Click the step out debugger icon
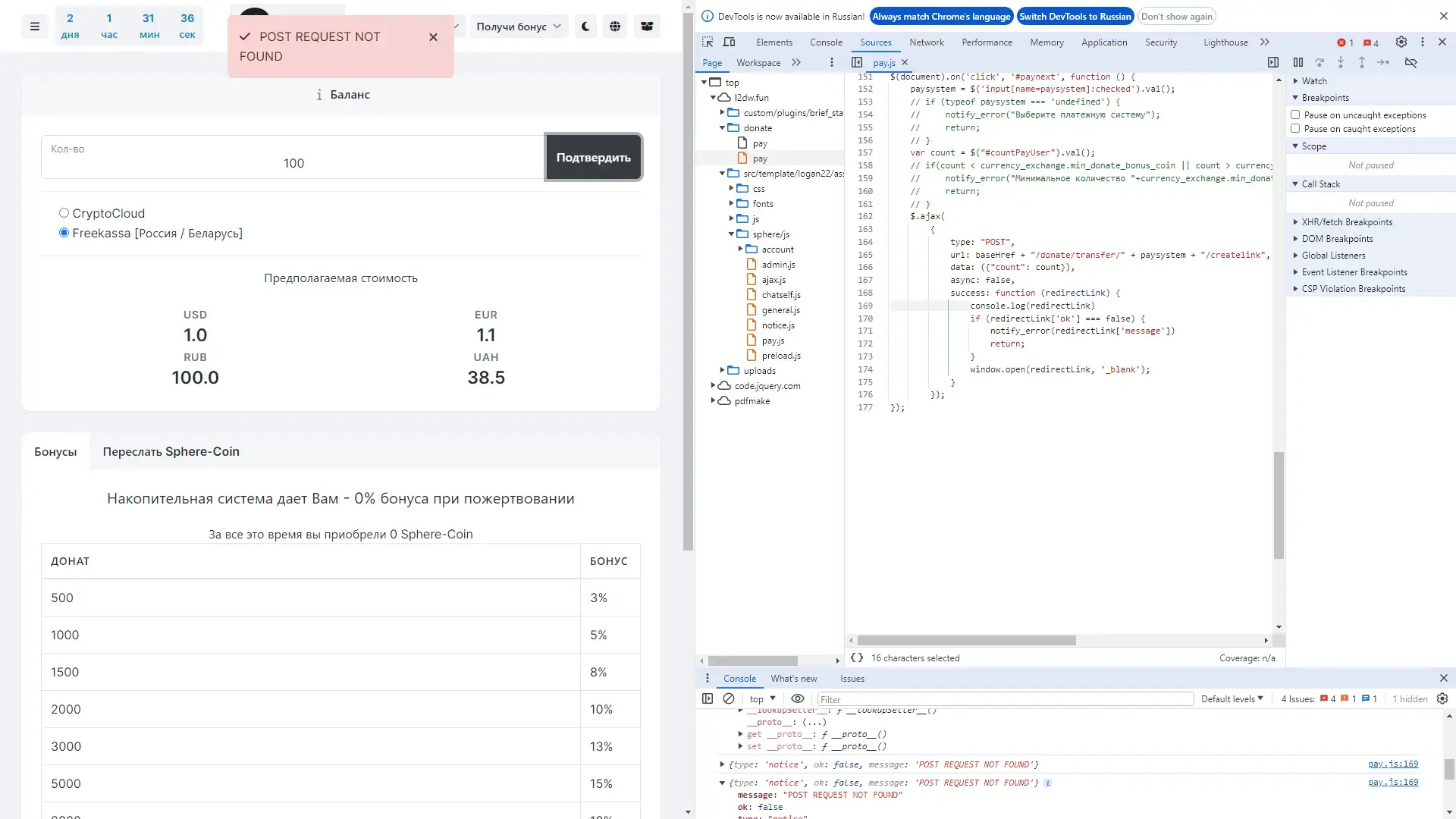 coord(1362,63)
